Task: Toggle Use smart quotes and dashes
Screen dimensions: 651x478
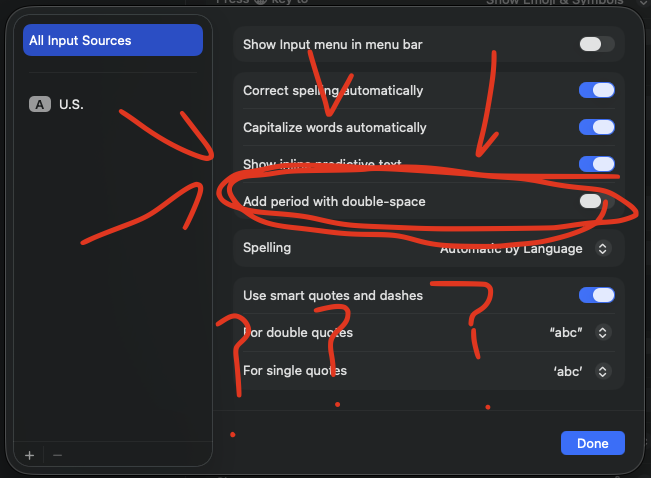Action: (x=597, y=295)
